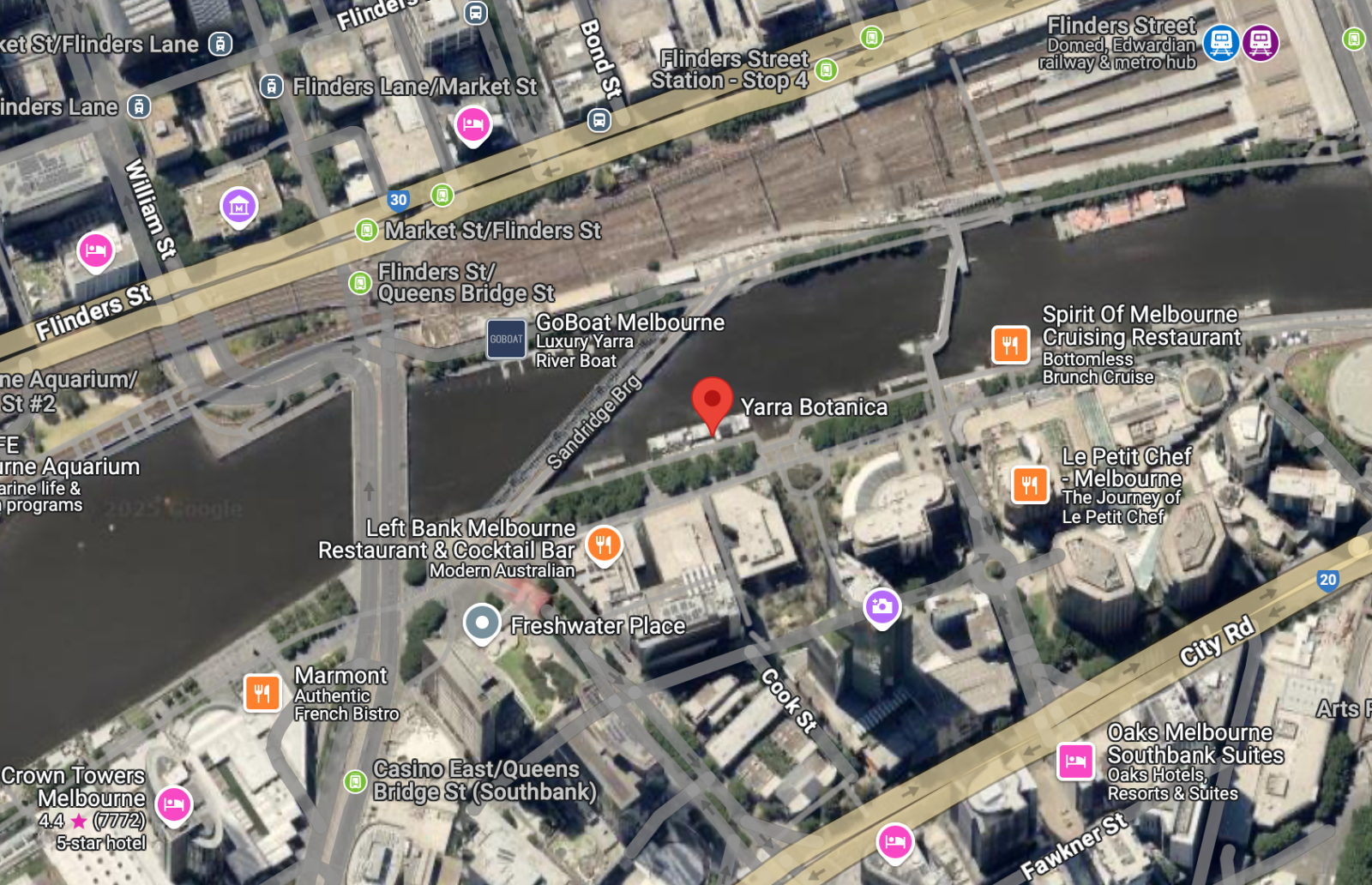This screenshot has height=885, width=1372.
Task: Select Flinders Street blue railway station icon
Action: [x=1221, y=42]
